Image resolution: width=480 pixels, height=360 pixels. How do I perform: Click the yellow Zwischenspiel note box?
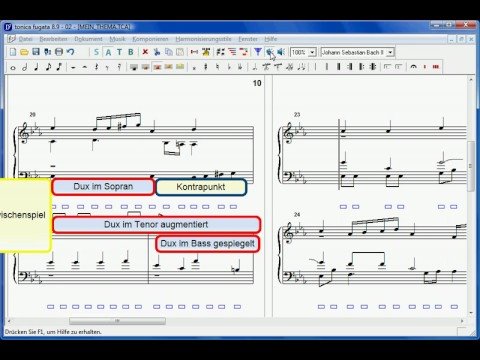[25, 215]
